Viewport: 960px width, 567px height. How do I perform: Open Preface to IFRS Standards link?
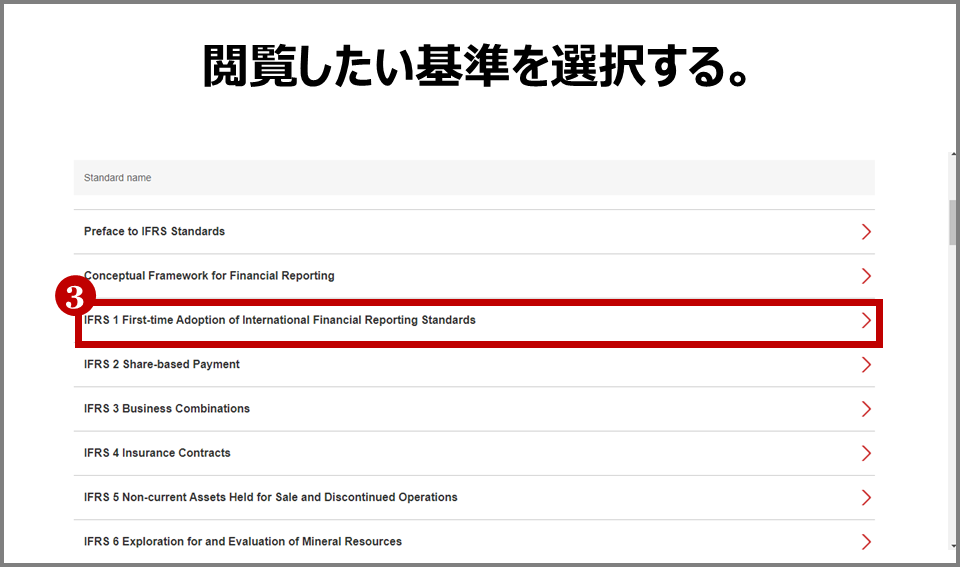(154, 231)
